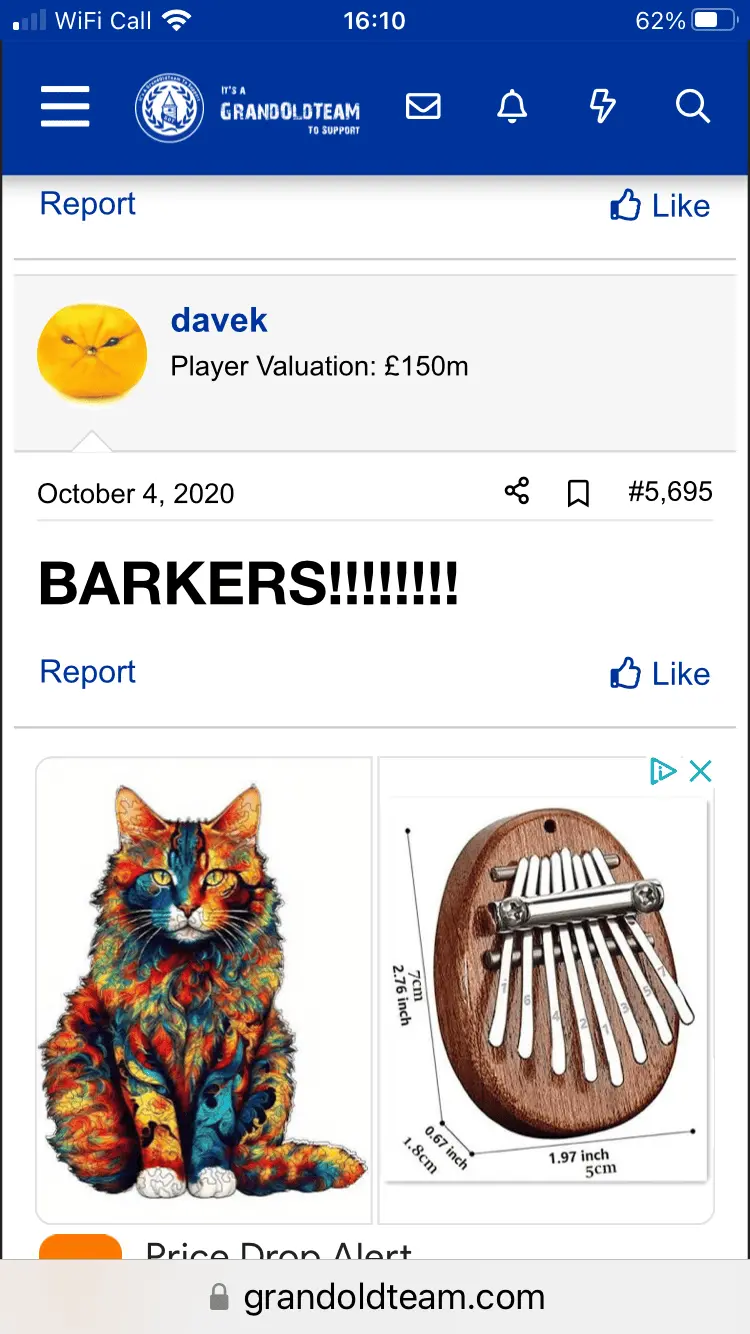This screenshot has width=750, height=1334.
Task: Like davek's BARKERS post
Action: (660, 674)
